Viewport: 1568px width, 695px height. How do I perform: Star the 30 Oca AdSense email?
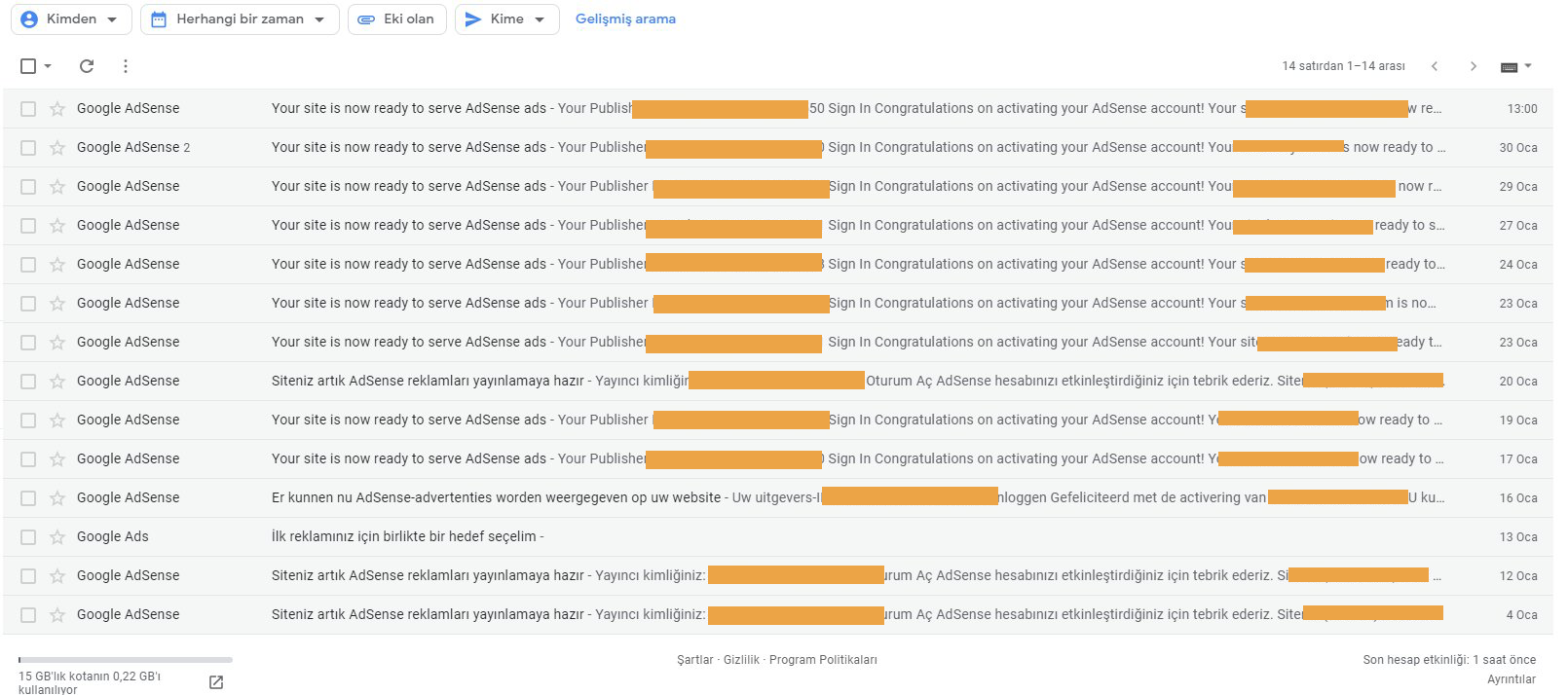(57, 148)
